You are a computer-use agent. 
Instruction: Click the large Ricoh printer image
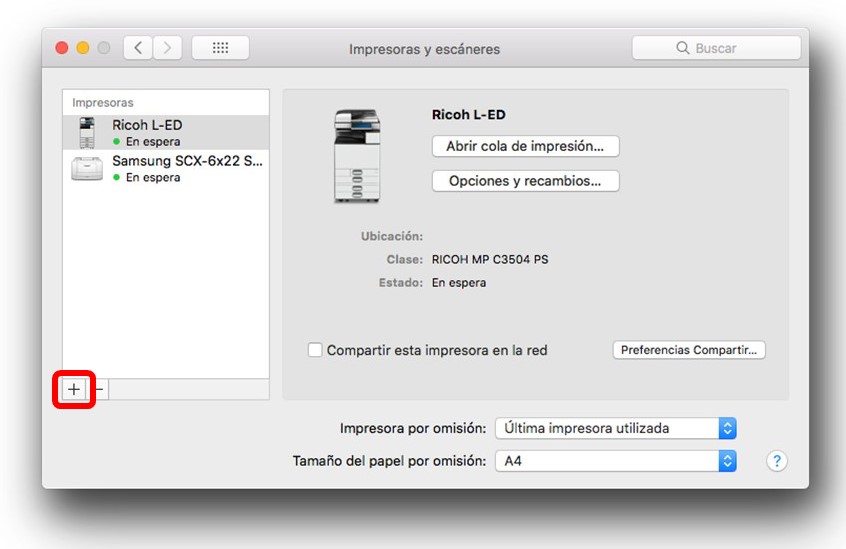pos(357,156)
